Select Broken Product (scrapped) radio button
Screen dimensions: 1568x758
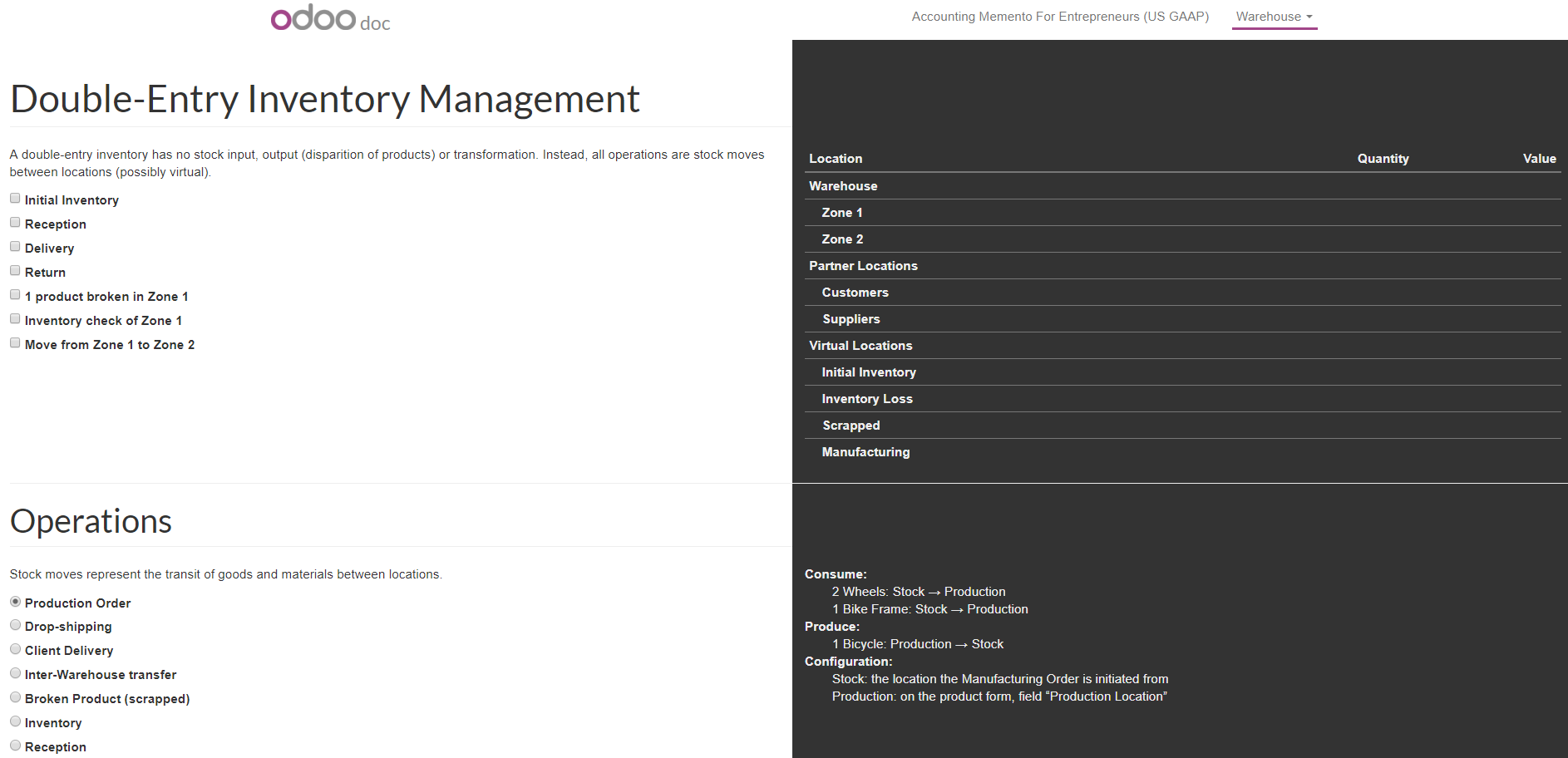coord(15,697)
